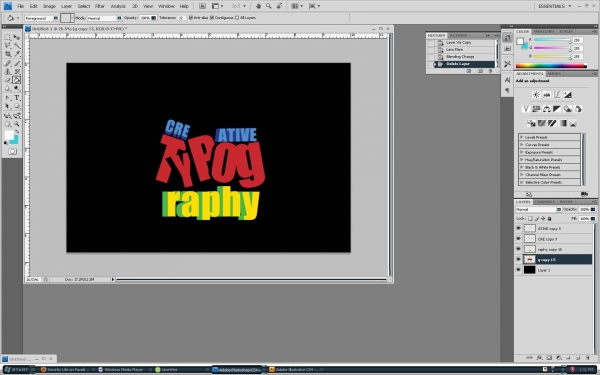This screenshot has width=600, height=375.
Task: Select the Move tool
Action: [16, 37]
